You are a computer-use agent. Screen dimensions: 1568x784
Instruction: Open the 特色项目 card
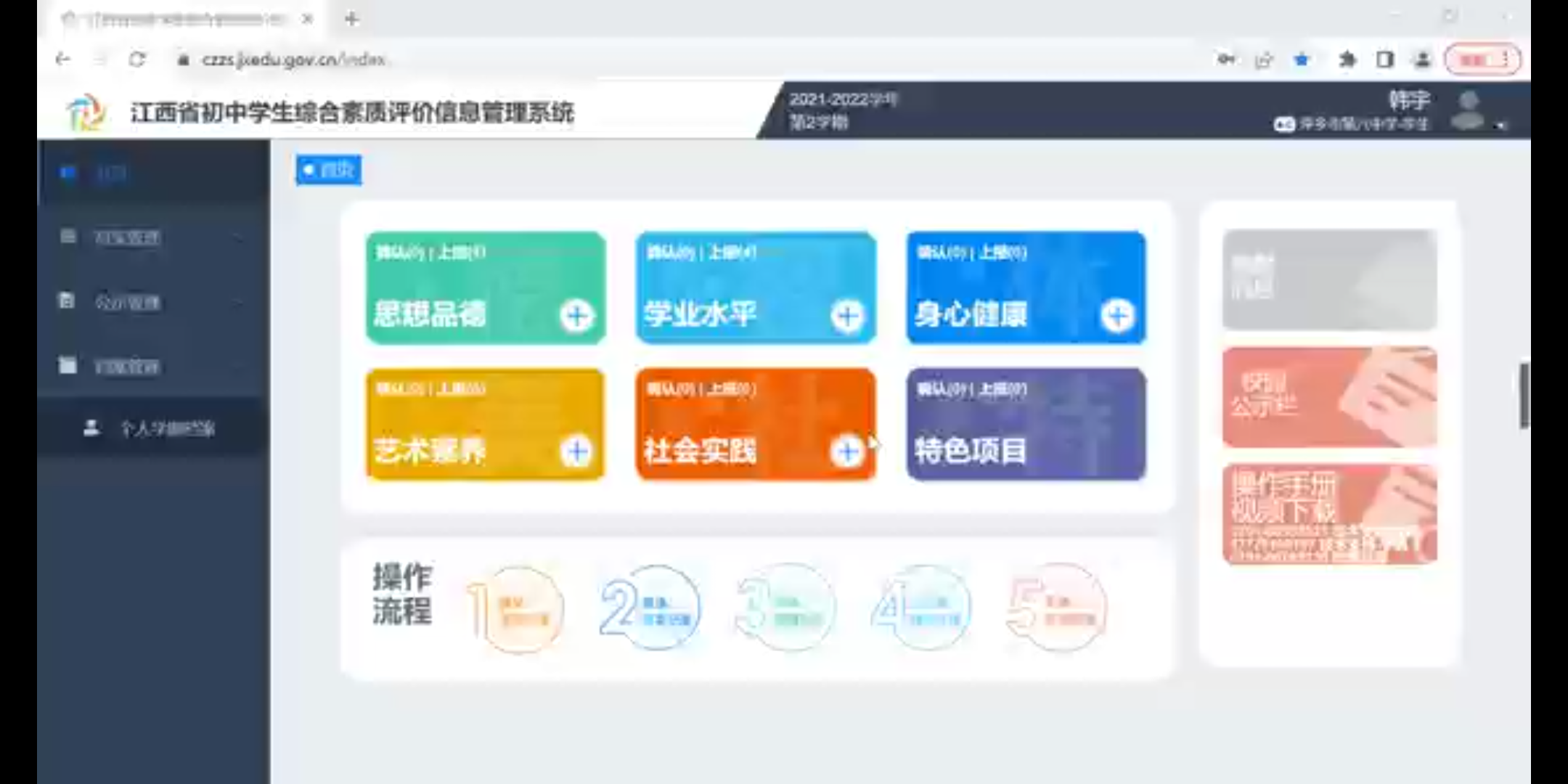click(1026, 424)
